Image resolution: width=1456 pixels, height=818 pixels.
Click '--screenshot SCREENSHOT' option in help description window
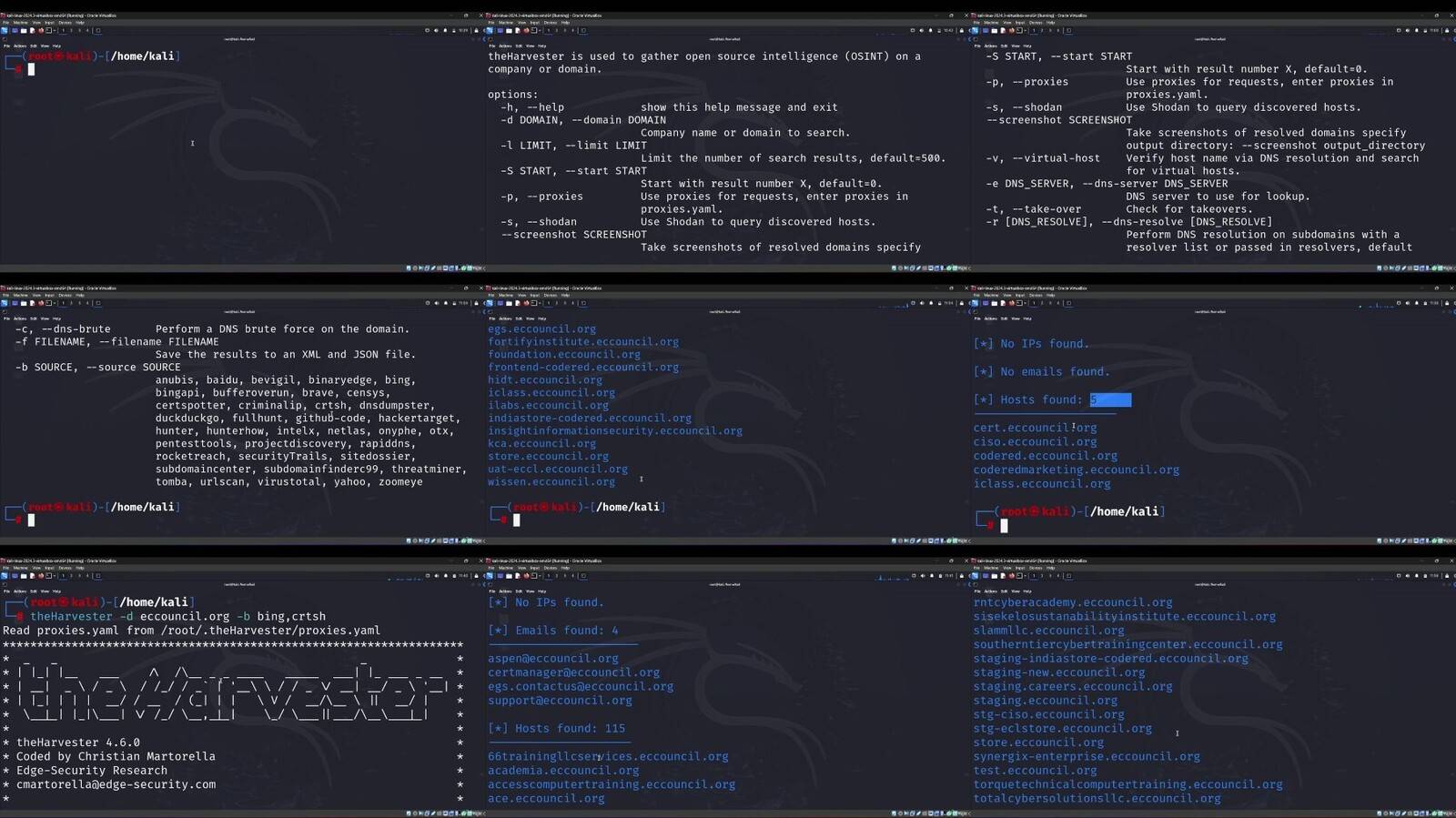(x=573, y=235)
